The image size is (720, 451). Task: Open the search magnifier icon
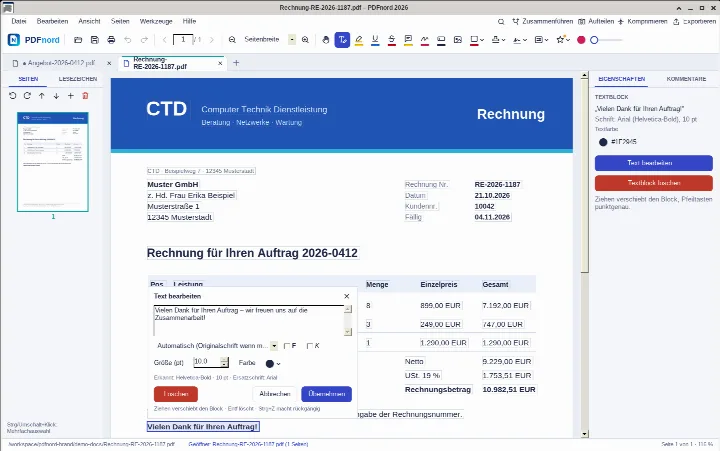point(501,22)
